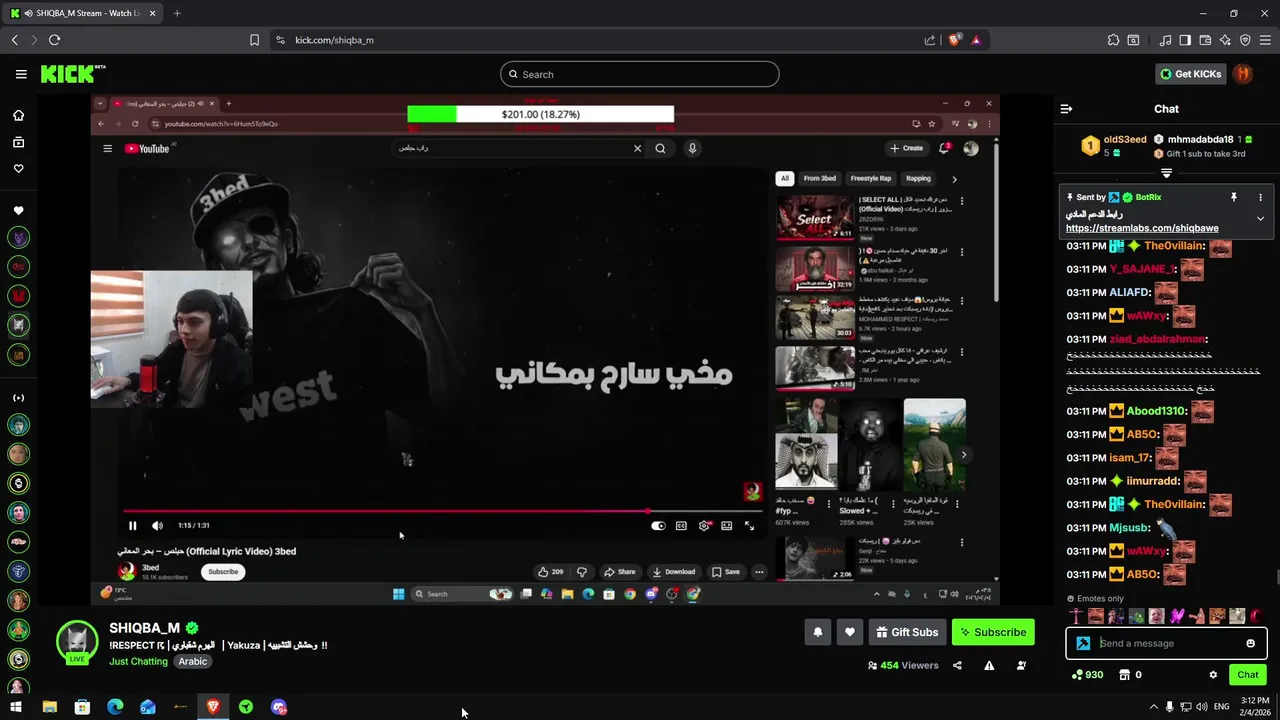
Task: Reload the Kick page
Action: (x=54, y=40)
